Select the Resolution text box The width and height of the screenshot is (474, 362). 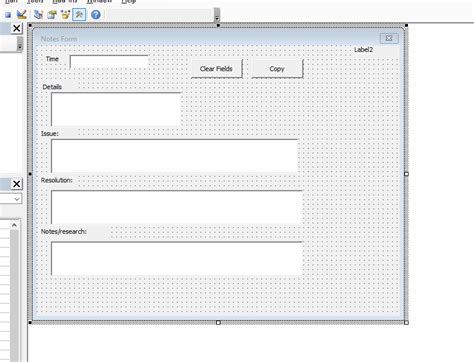[x=177, y=207]
